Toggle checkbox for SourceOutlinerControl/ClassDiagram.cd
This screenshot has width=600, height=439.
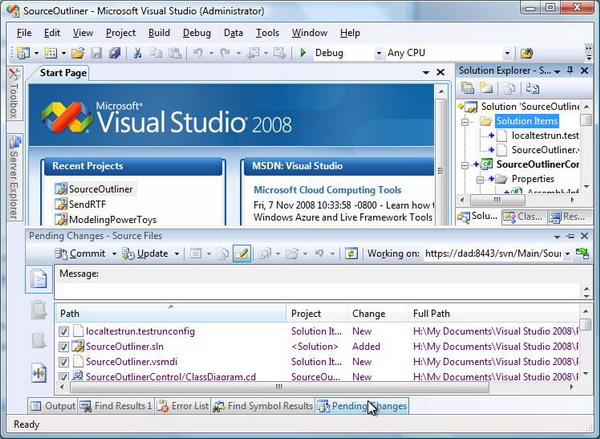pyautogui.click(x=64, y=377)
